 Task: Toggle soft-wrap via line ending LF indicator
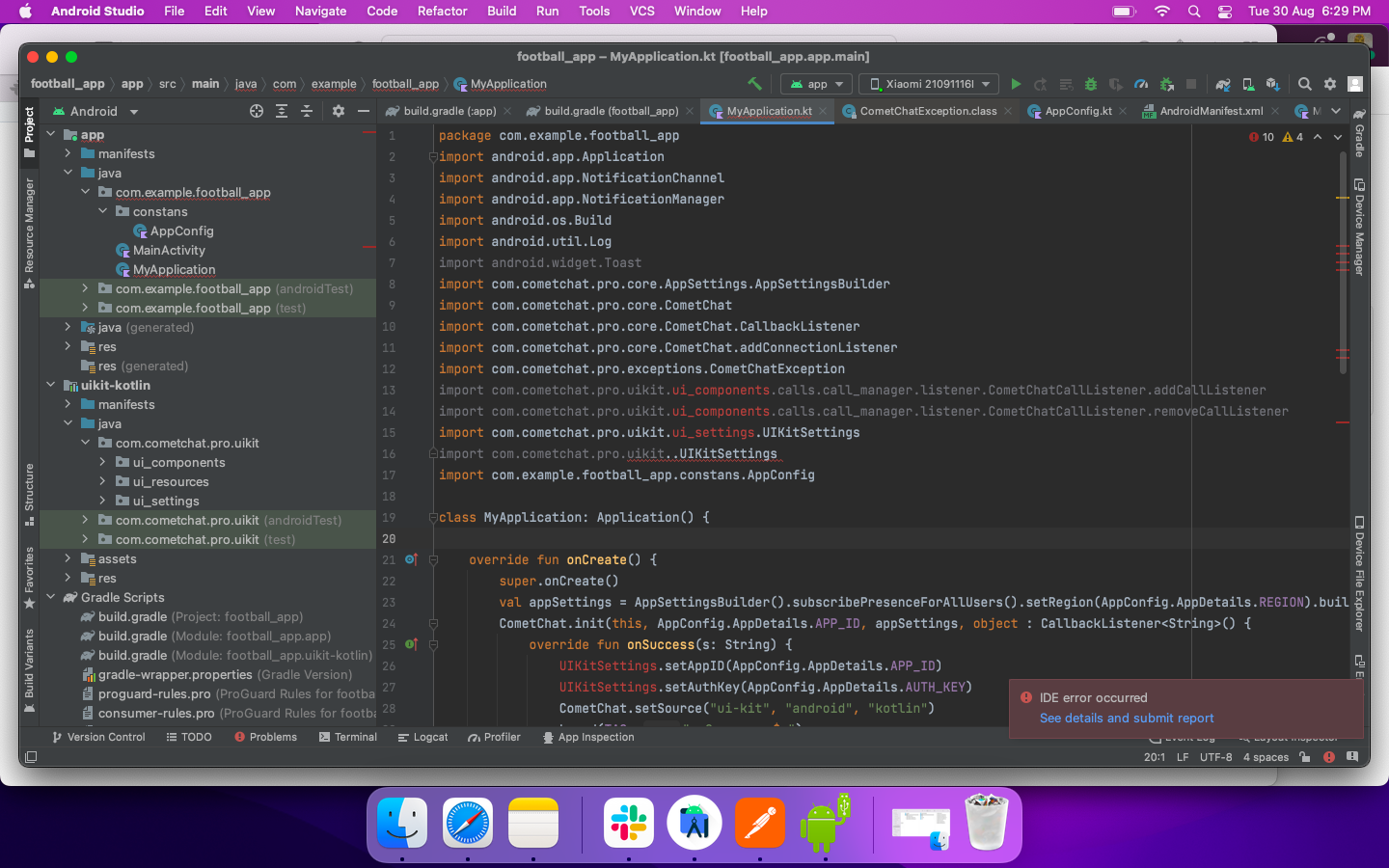tap(1182, 757)
